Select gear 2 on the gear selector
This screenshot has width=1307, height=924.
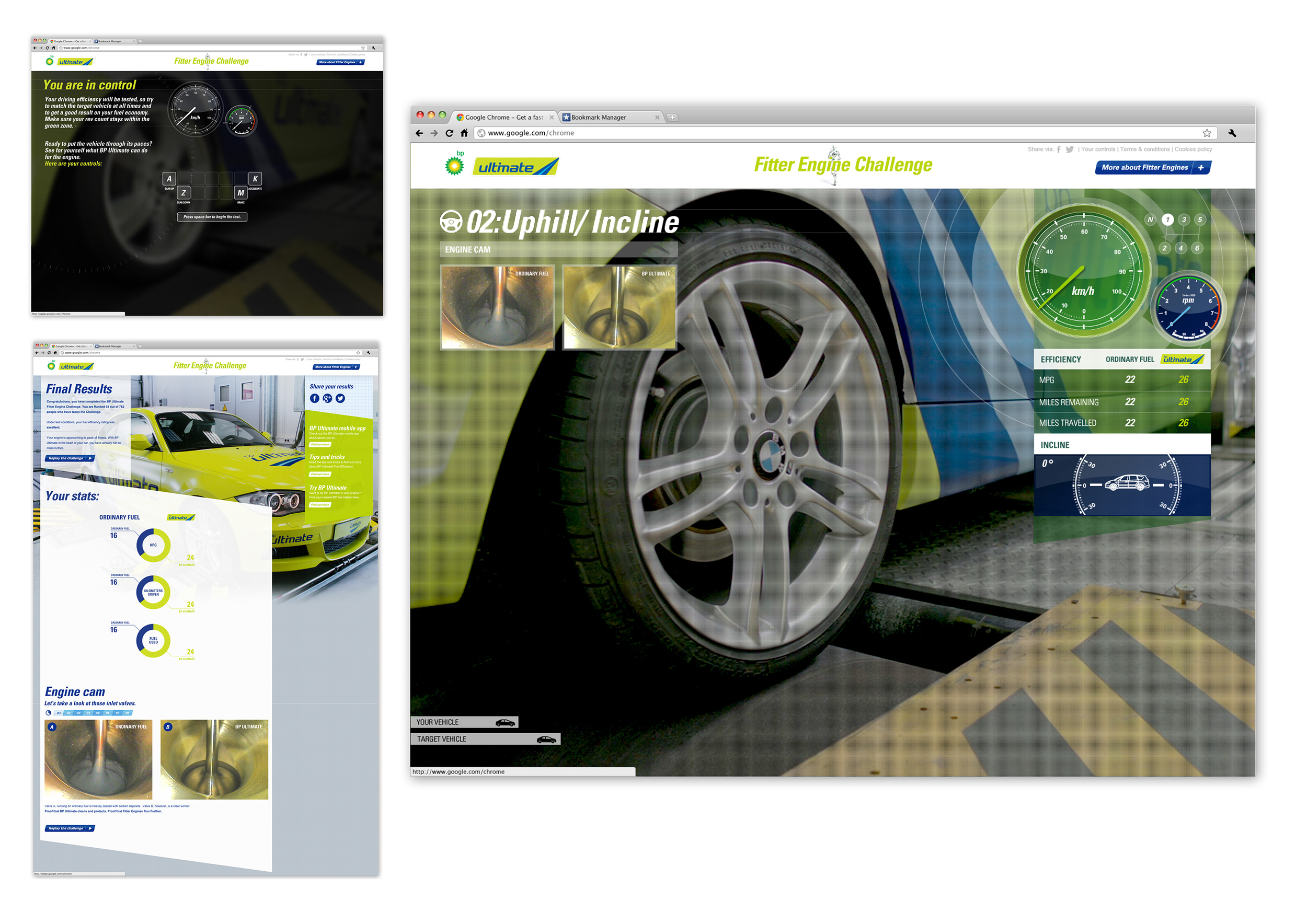pyautogui.click(x=1165, y=248)
